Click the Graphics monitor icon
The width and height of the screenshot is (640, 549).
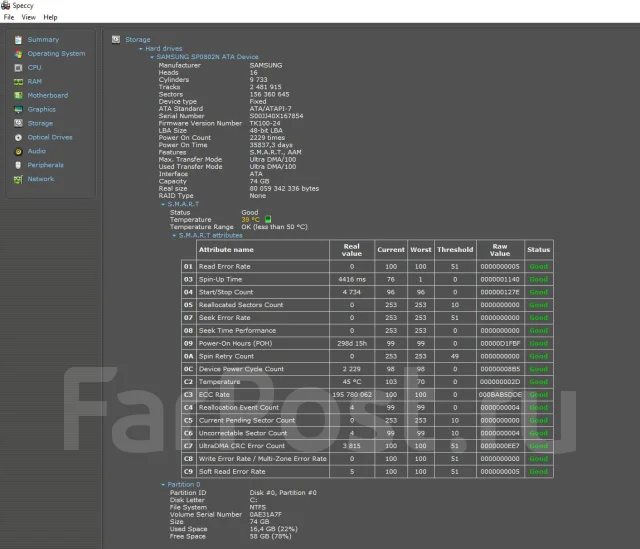click(x=18, y=109)
